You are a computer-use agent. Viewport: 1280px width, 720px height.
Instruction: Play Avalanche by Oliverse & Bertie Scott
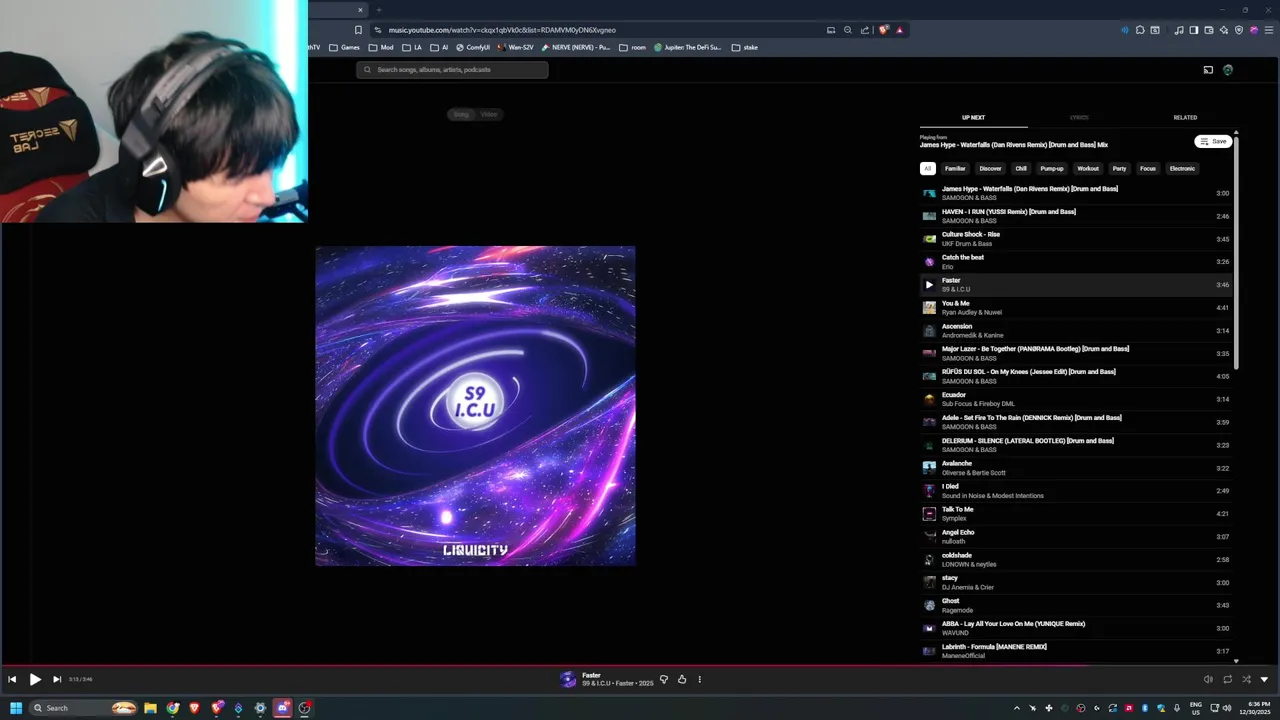click(1076, 468)
